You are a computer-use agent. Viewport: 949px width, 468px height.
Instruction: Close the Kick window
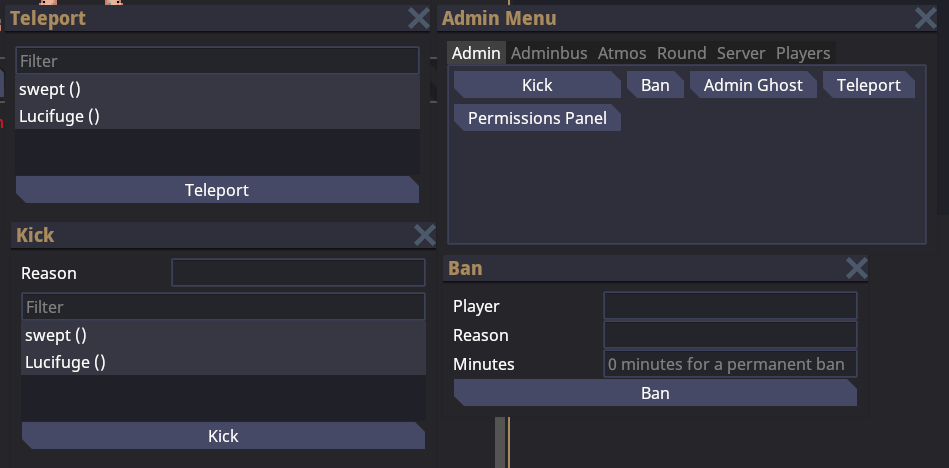tap(424, 235)
